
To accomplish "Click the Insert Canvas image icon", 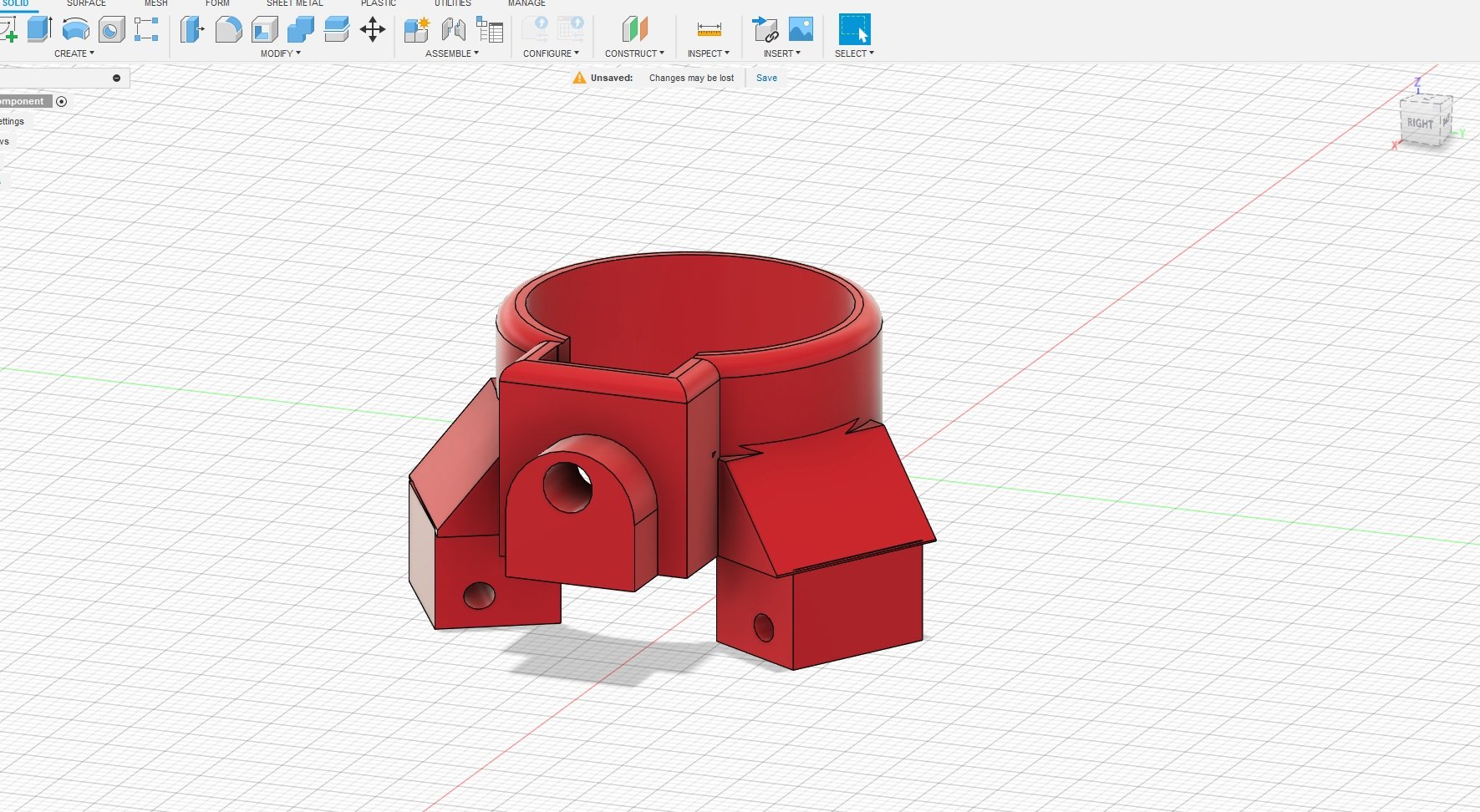I will coord(801,30).
